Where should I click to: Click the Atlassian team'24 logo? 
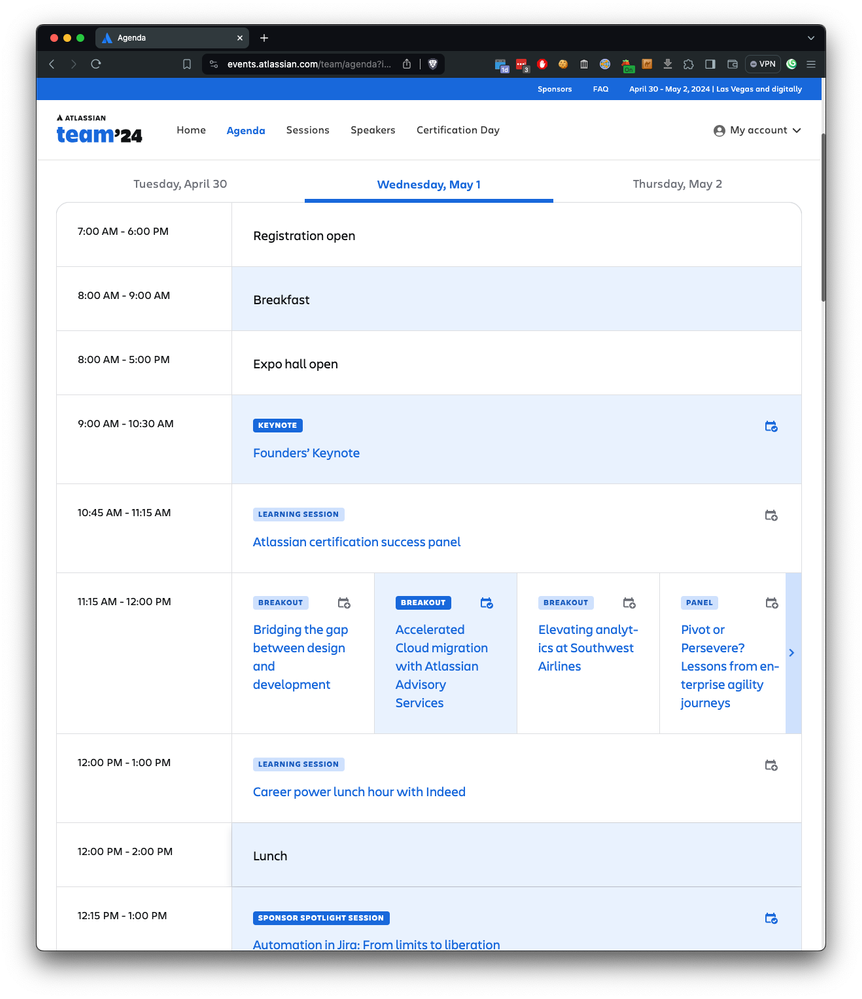[x=99, y=129]
